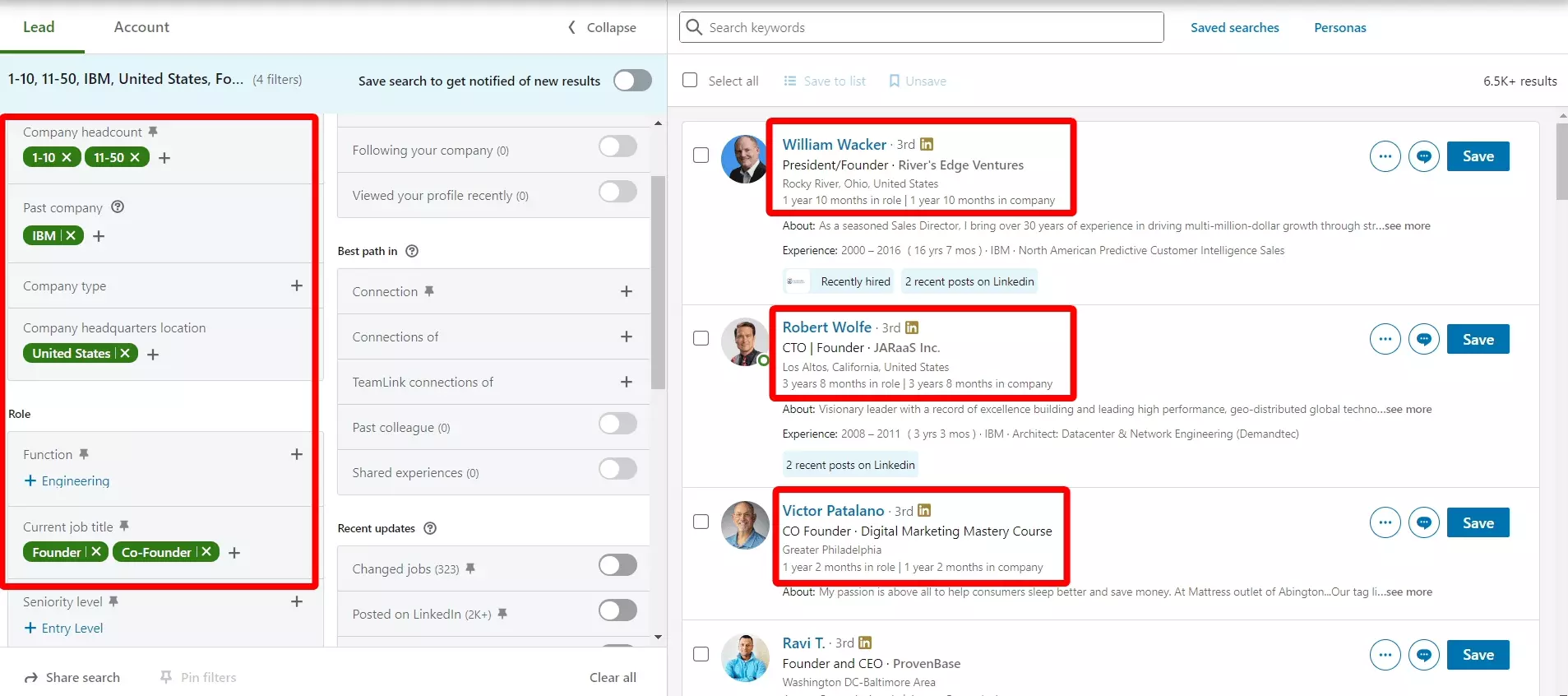Toggle Following your company filter
Viewport: 1568px width, 696px height.
point(617,146)
